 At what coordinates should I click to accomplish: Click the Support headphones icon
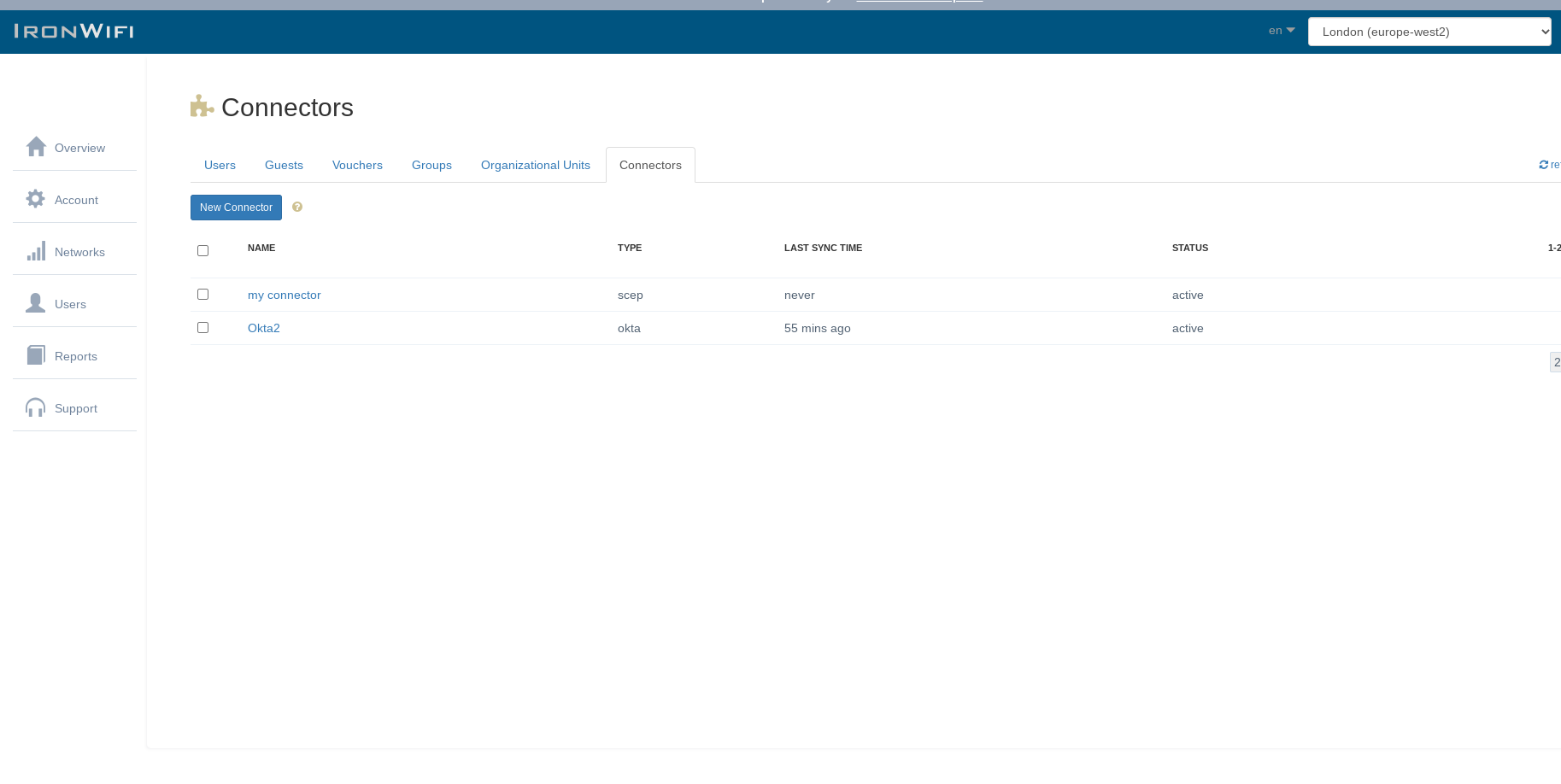[35, 407]
